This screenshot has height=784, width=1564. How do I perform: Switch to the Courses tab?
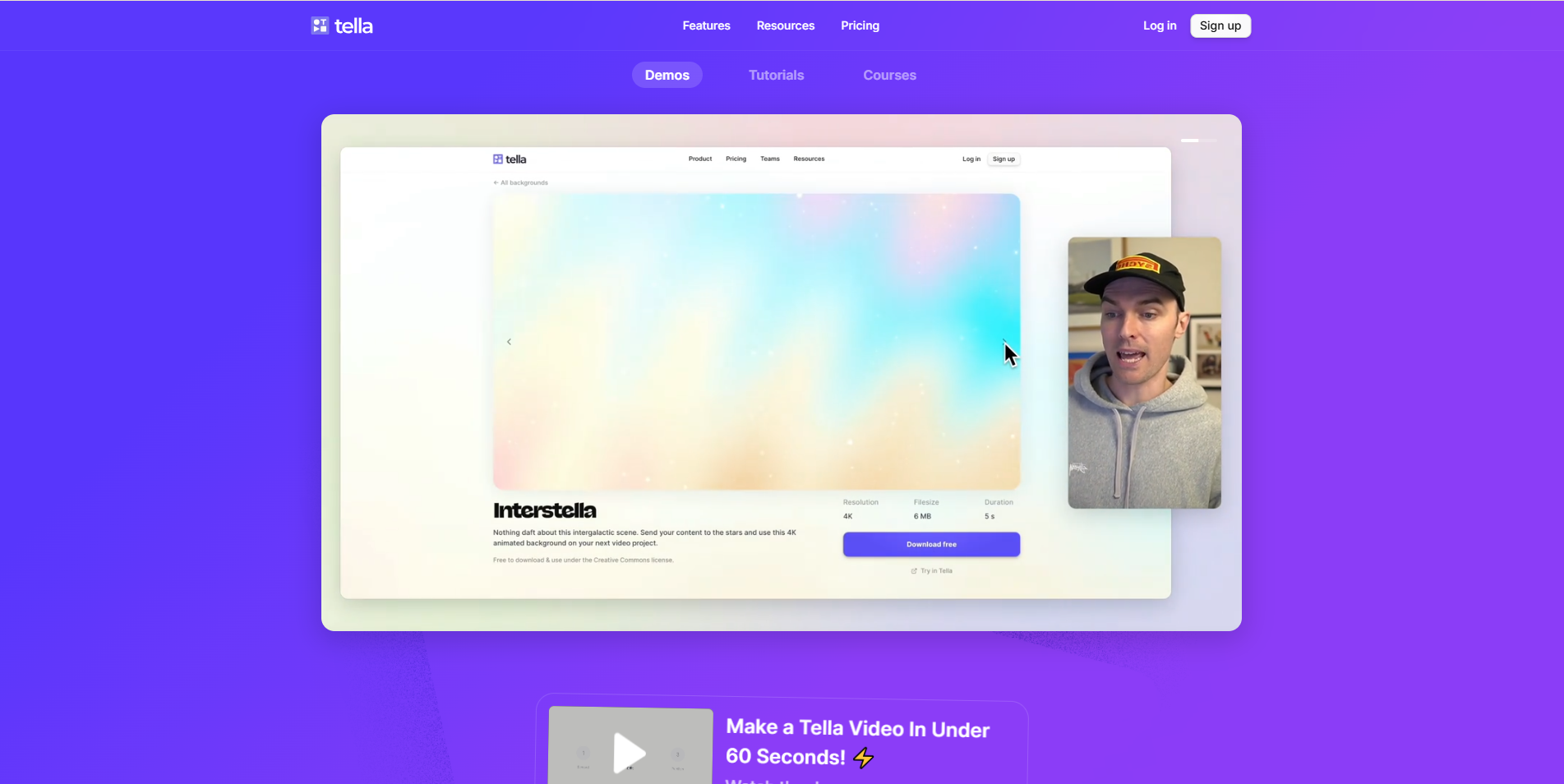click(x=889, y=75)
